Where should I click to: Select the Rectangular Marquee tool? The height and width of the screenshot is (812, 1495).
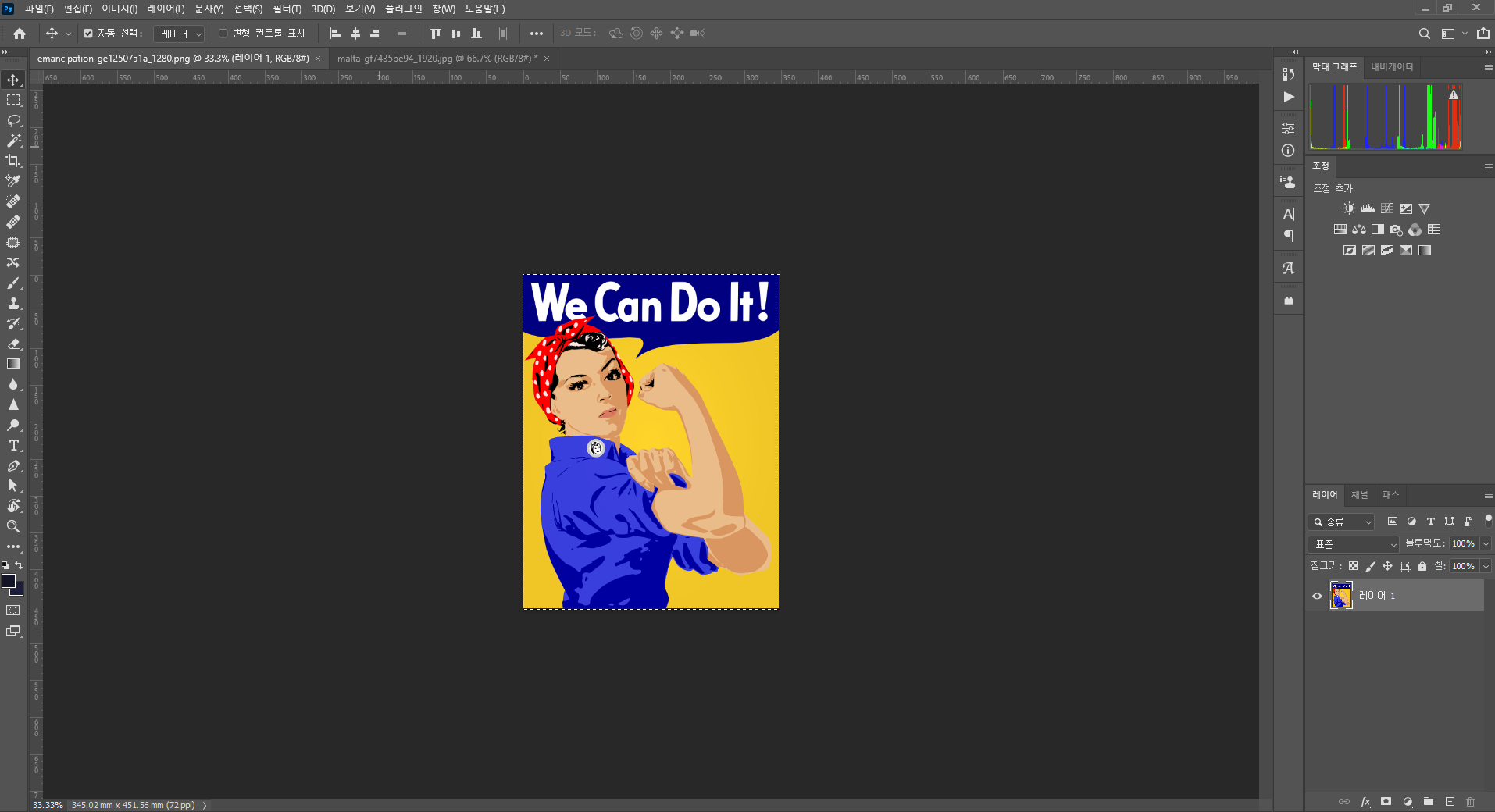tap(13, 100)
